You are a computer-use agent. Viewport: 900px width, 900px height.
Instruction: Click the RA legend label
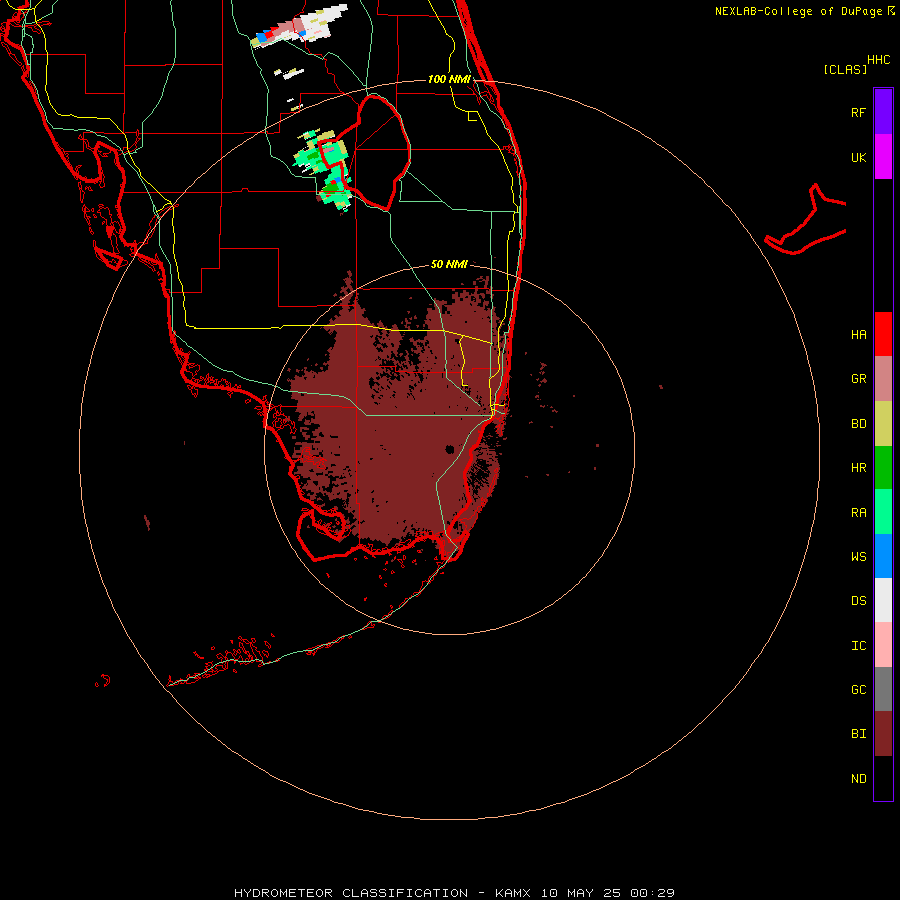click(858, 513)
